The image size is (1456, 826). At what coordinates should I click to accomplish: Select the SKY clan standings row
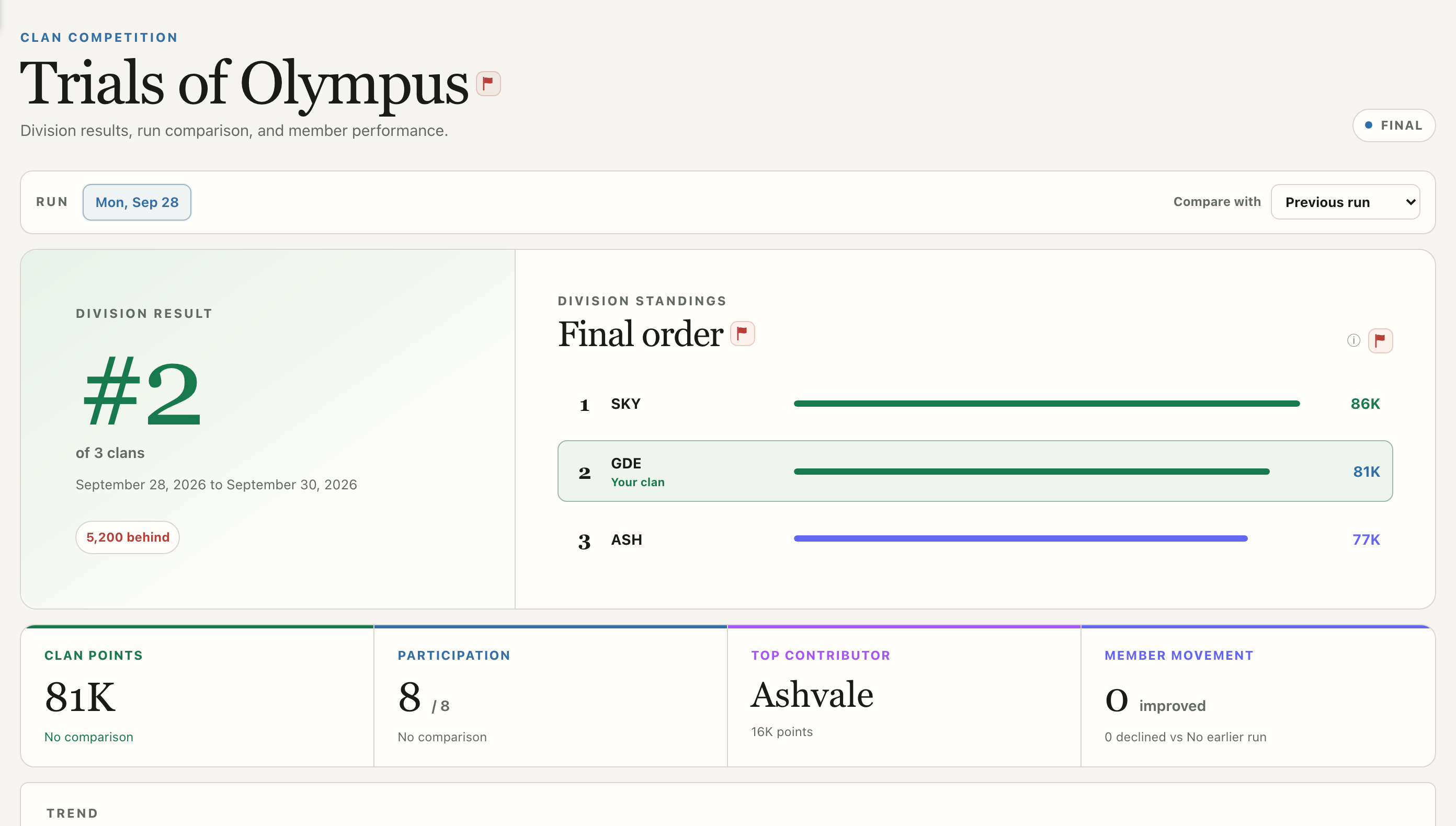tap(975, 404)
